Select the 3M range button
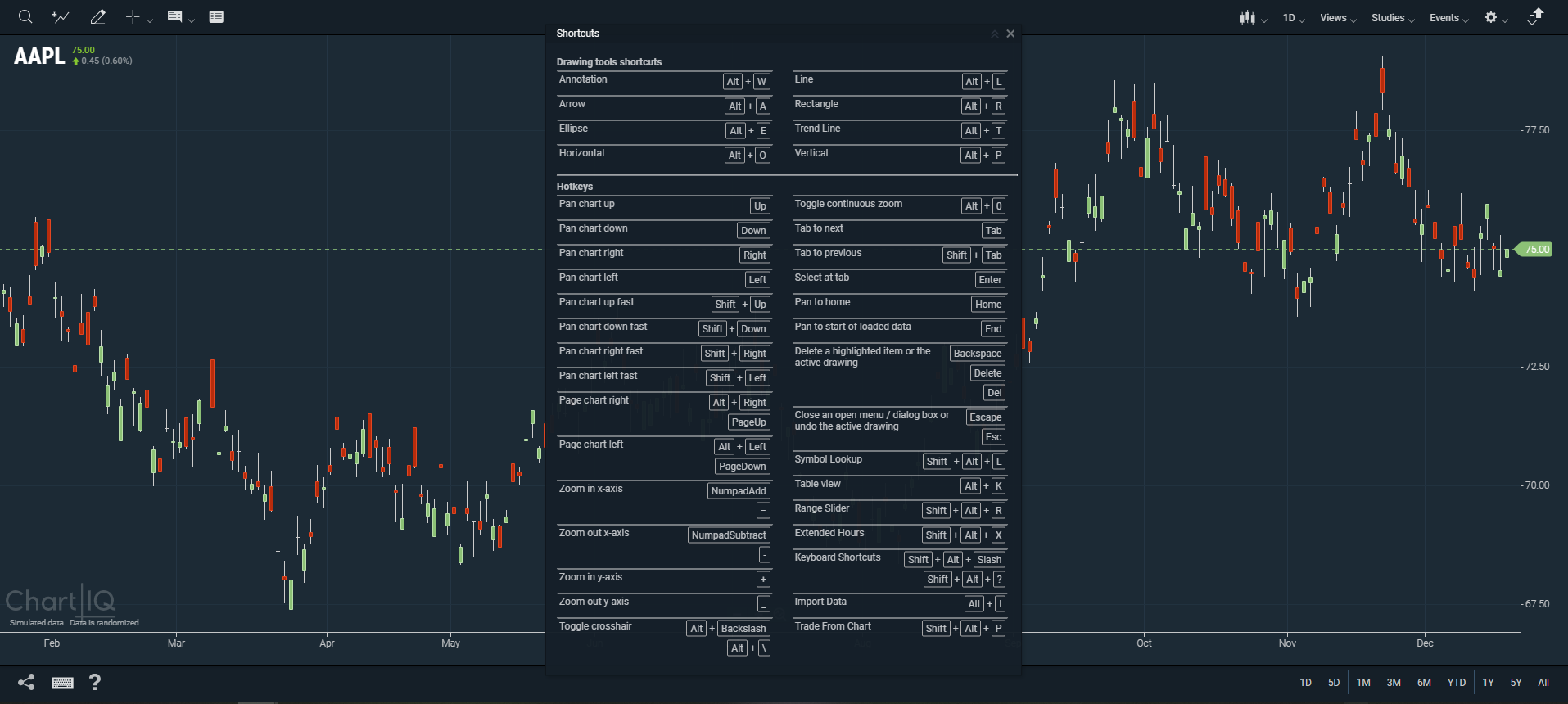The height and width of the screenshot is (704, 1568). click(1394, 683)
